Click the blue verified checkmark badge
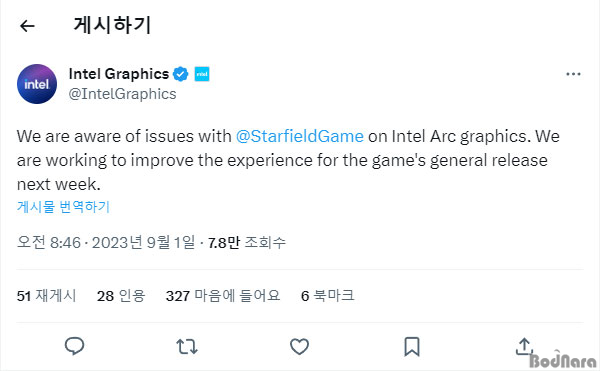 [181, 74]
